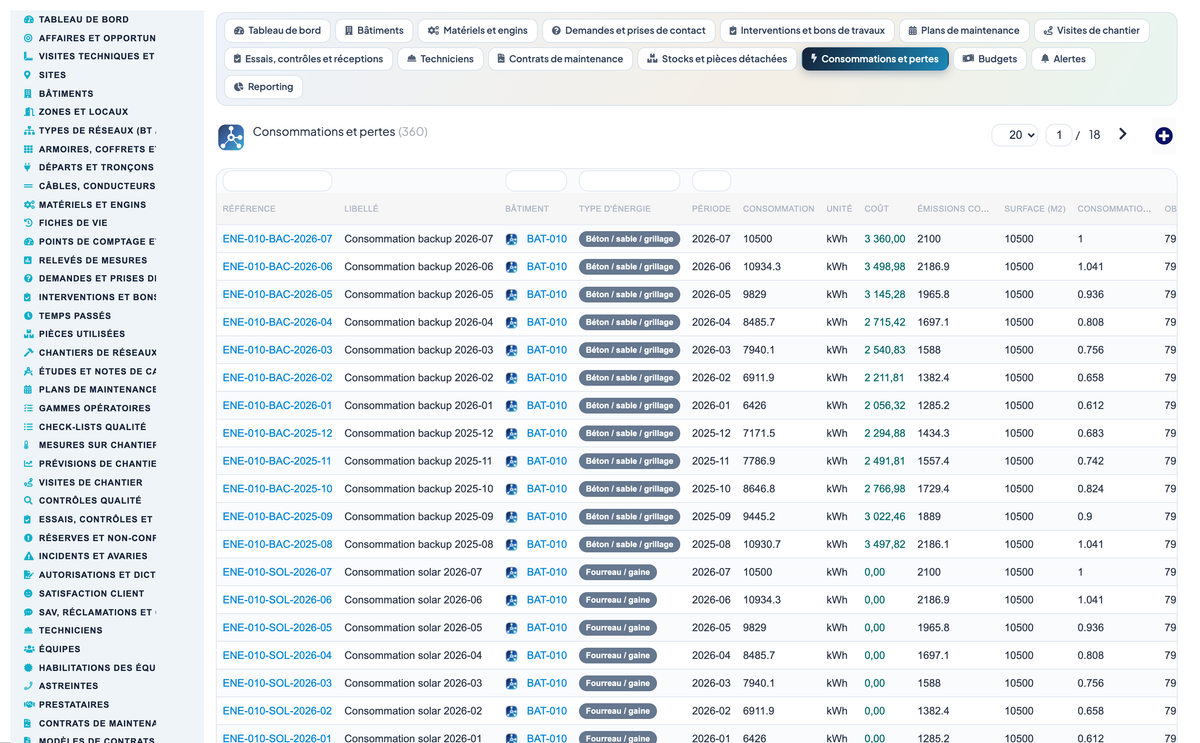Click building icon in row ENE-010-SOL-2026-07
The width and height of the screenshot is (1200, 743).
pyautogui.click(x=512, y=573)
